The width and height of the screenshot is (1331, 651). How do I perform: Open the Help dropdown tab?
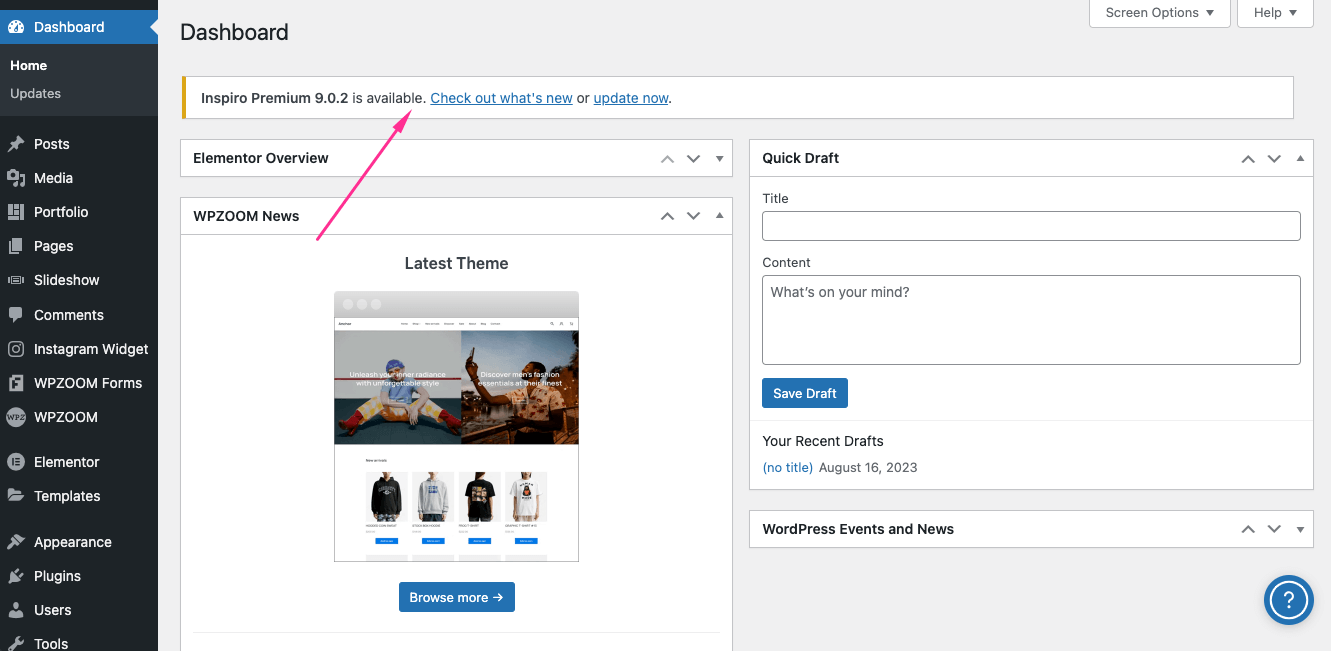[1275, 13]
